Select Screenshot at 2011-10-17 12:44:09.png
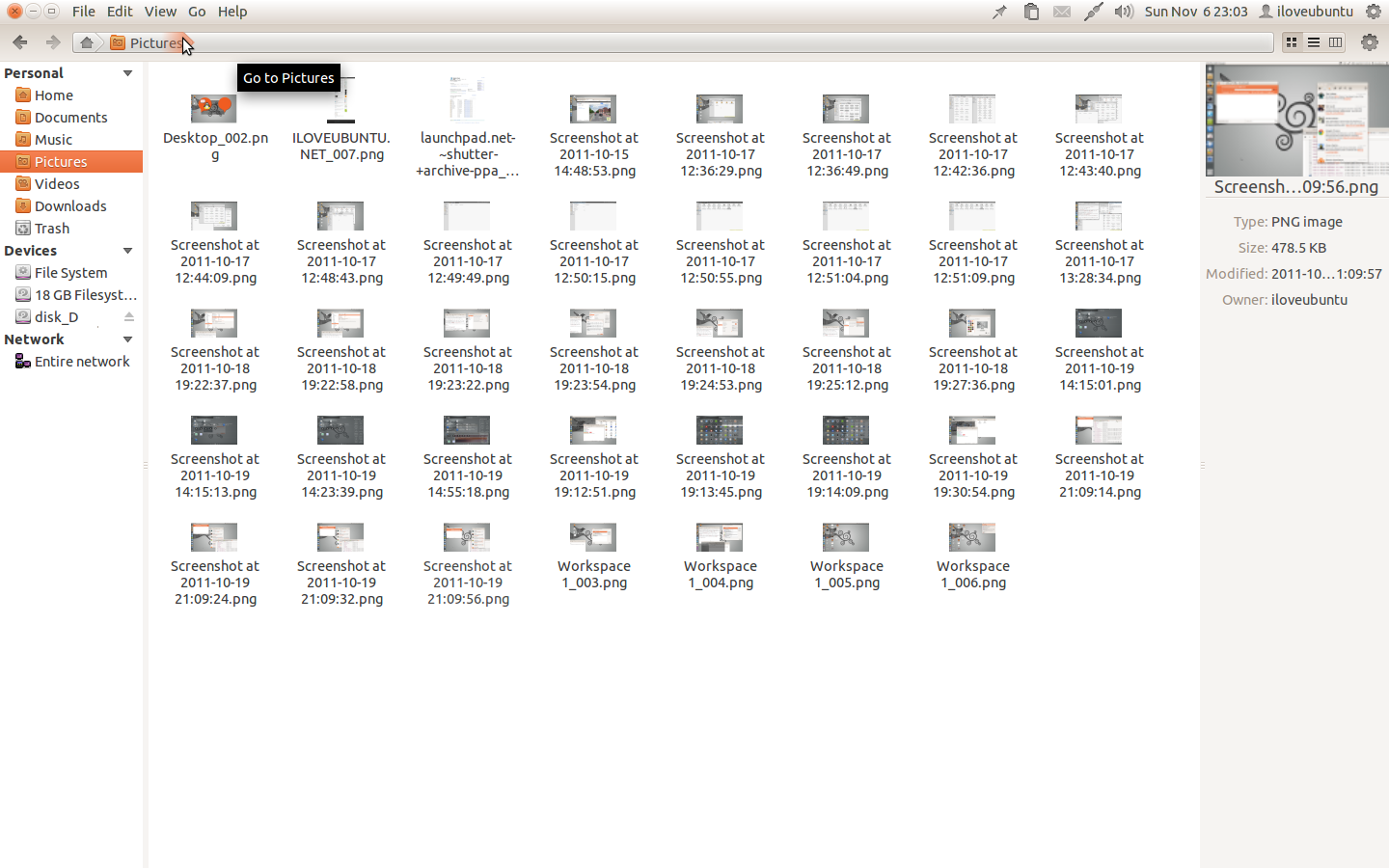This screenshot has width=1389, height=868. [x=214, y=244]
